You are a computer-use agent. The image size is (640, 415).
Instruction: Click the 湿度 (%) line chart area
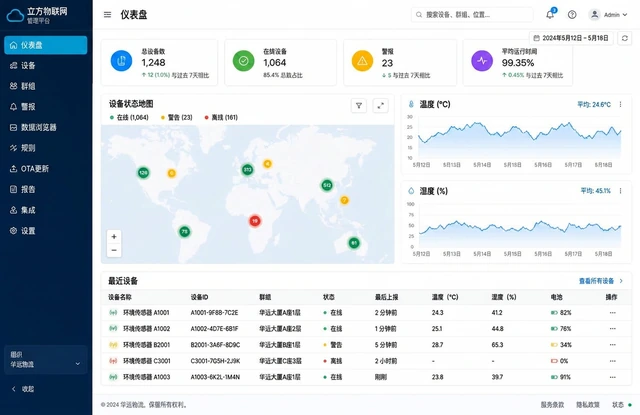[519, 225]
